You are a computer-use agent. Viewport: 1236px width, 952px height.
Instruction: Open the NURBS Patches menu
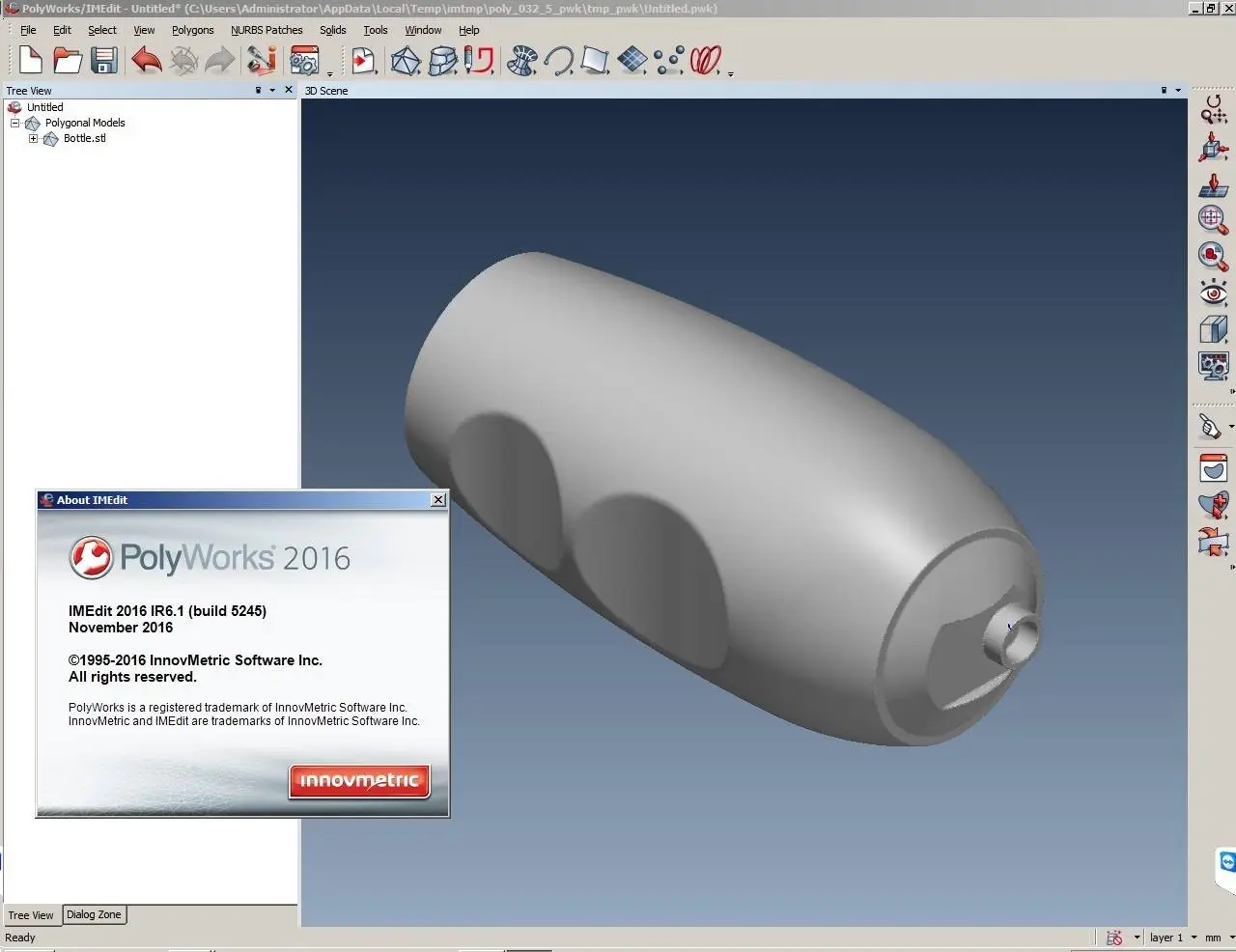tap(267, 30)
